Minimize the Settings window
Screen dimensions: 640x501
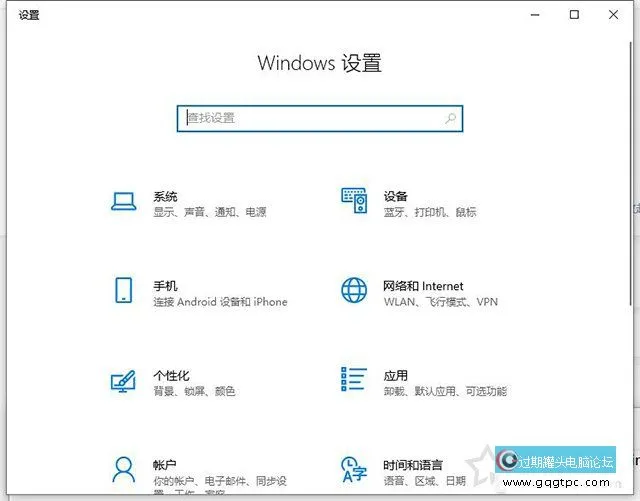[x=535, y=15]
